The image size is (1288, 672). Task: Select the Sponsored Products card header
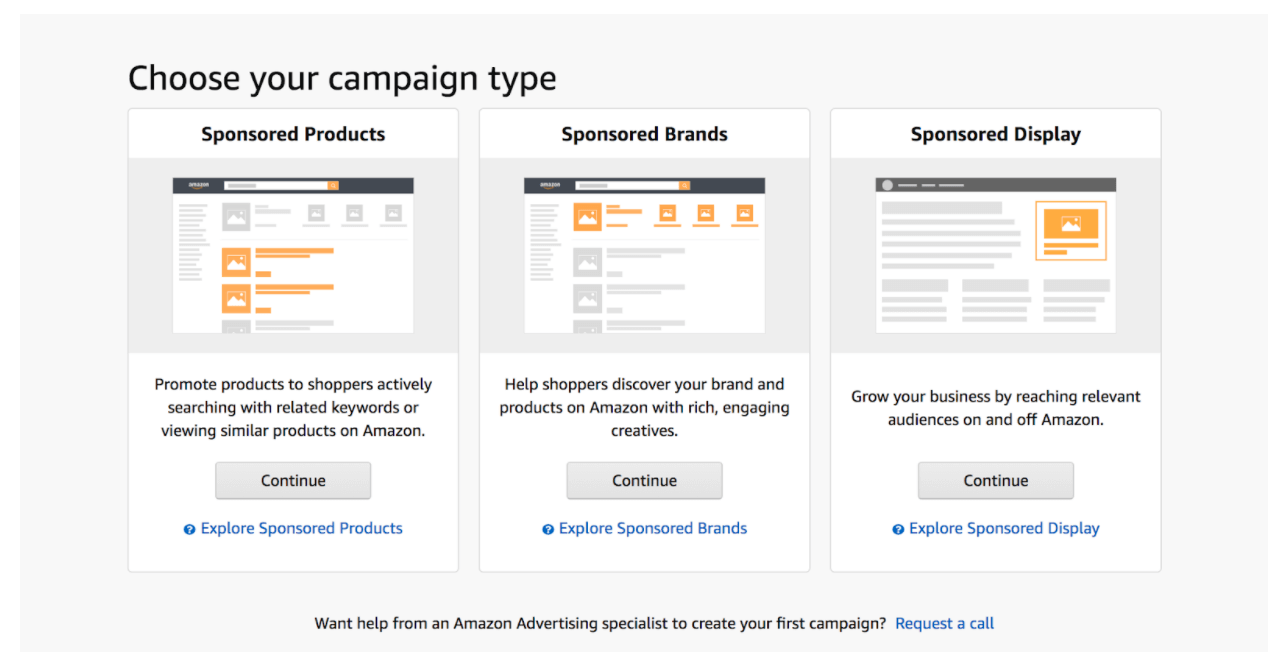tap(293, 133)
